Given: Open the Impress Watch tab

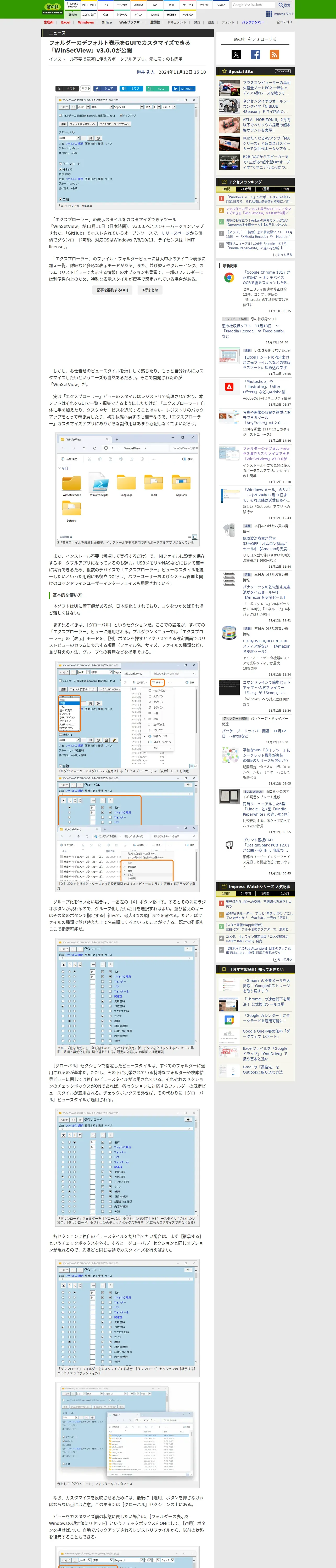Looking at the screenshot, I should (72, 5).
